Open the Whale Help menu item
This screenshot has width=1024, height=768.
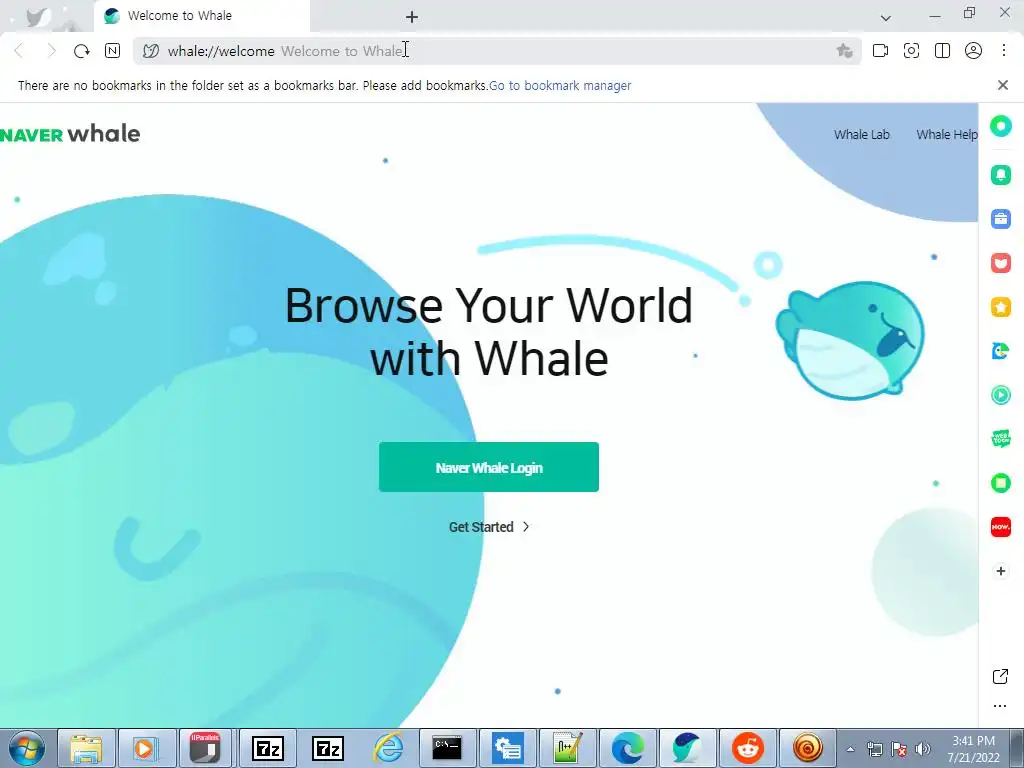[x=947, y=135]
